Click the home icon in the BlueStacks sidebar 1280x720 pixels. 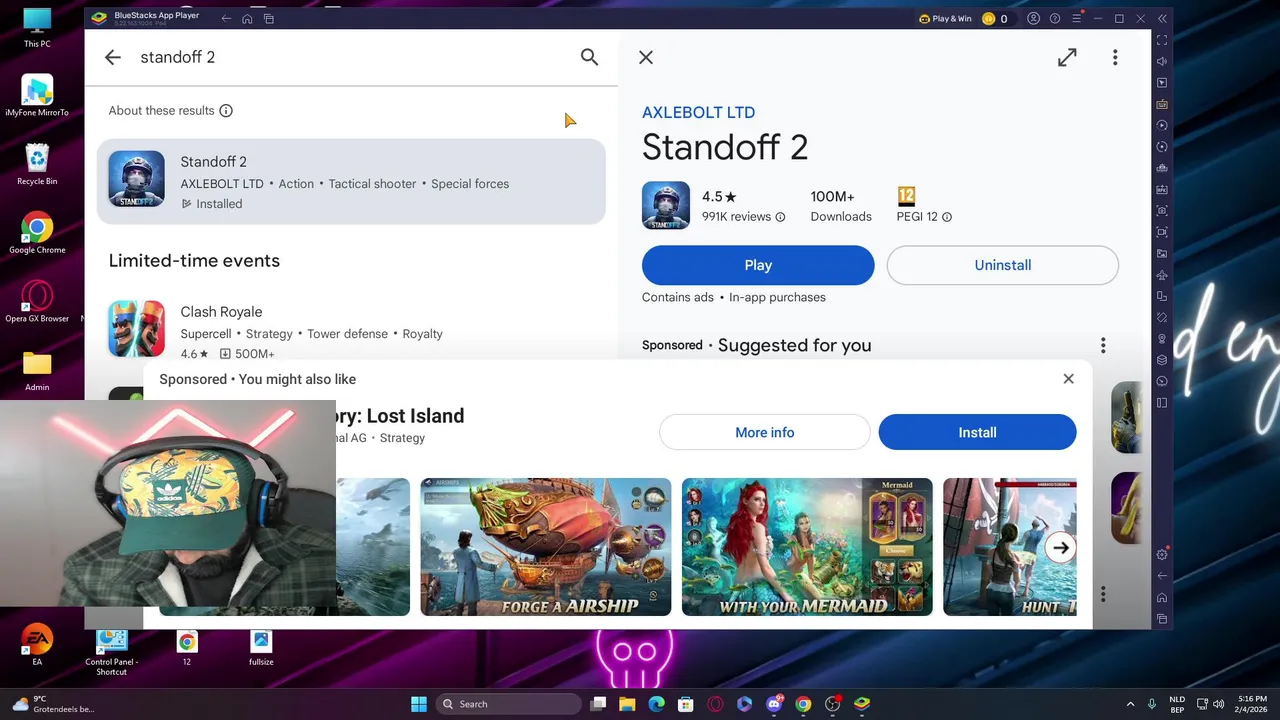click(x=1162, y=598)
